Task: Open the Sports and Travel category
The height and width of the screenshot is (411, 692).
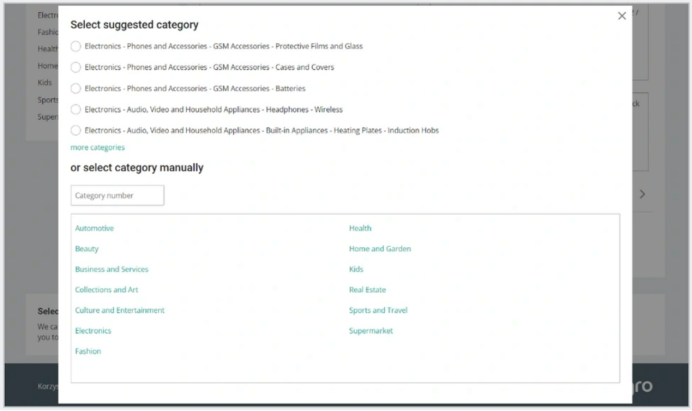Action: 378,310
